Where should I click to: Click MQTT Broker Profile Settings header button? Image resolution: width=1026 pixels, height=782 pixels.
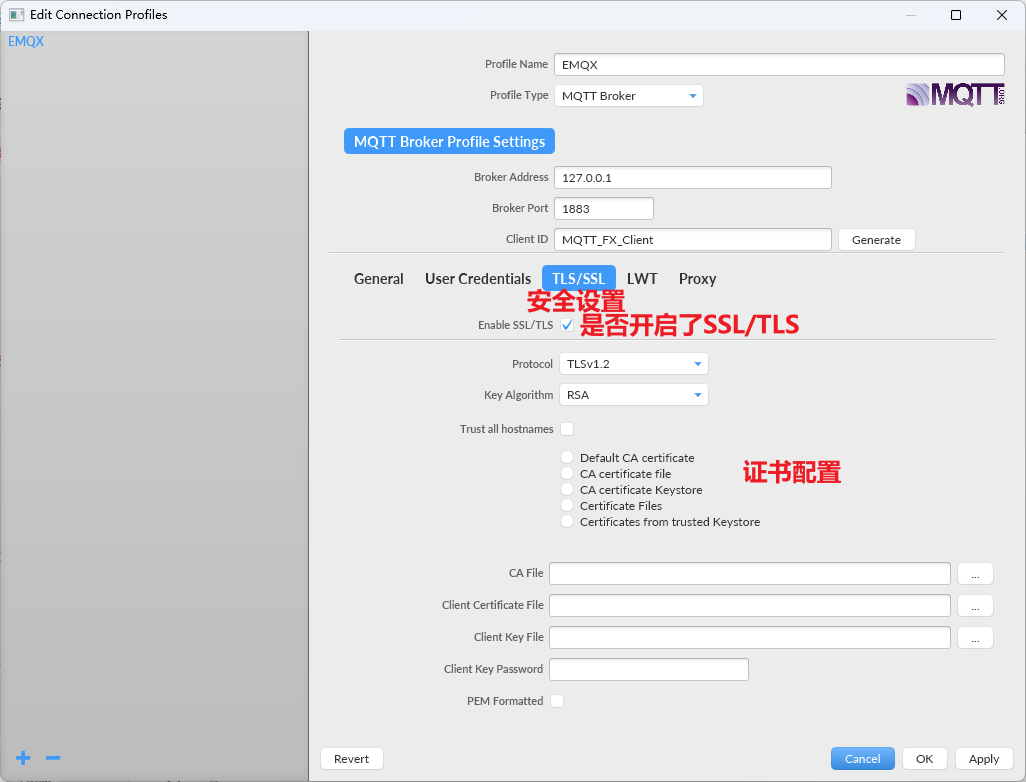tap(450, 141)
